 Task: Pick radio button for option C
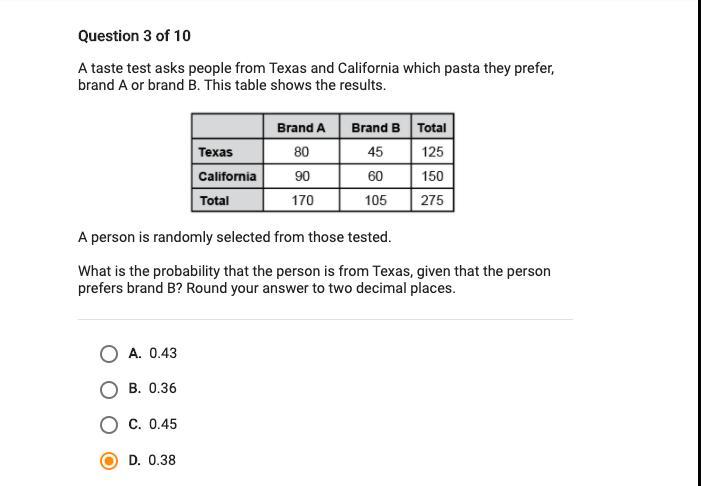tap(109, 425)
